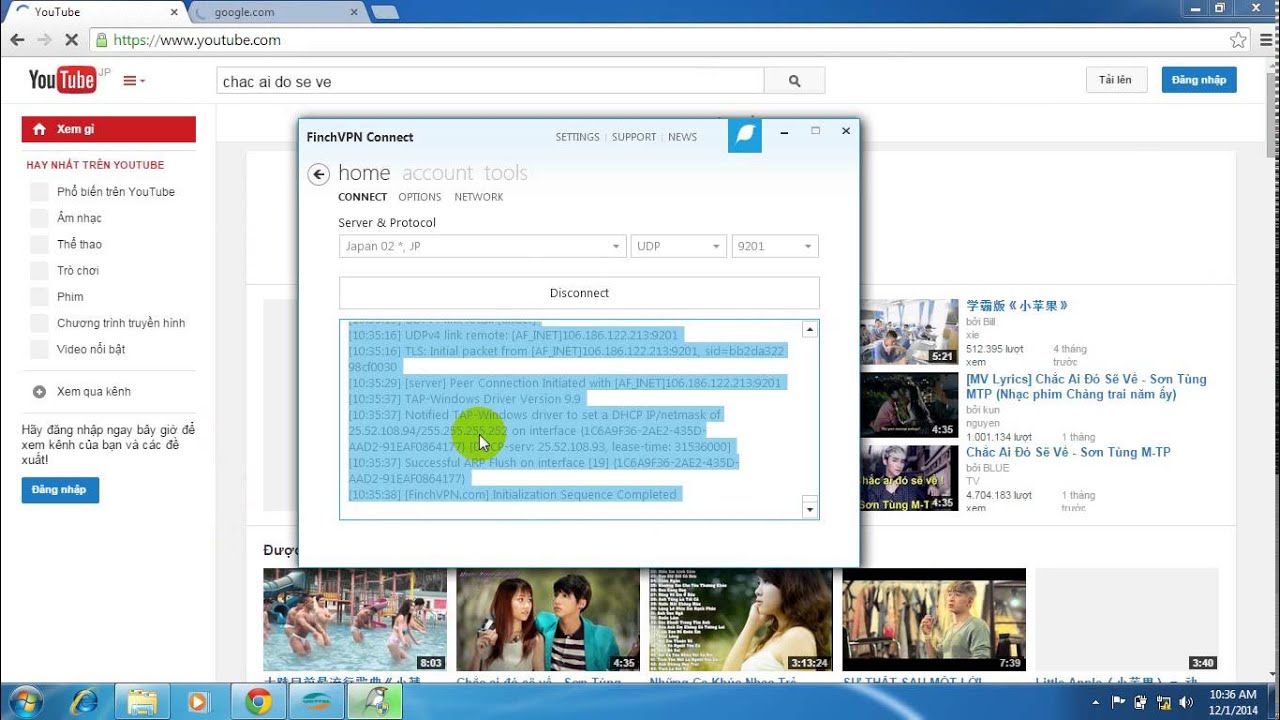Open the Chắc Ai Đó Sẽ Về - Sơn Tùng M-TP link

(x=1068, y=452)
